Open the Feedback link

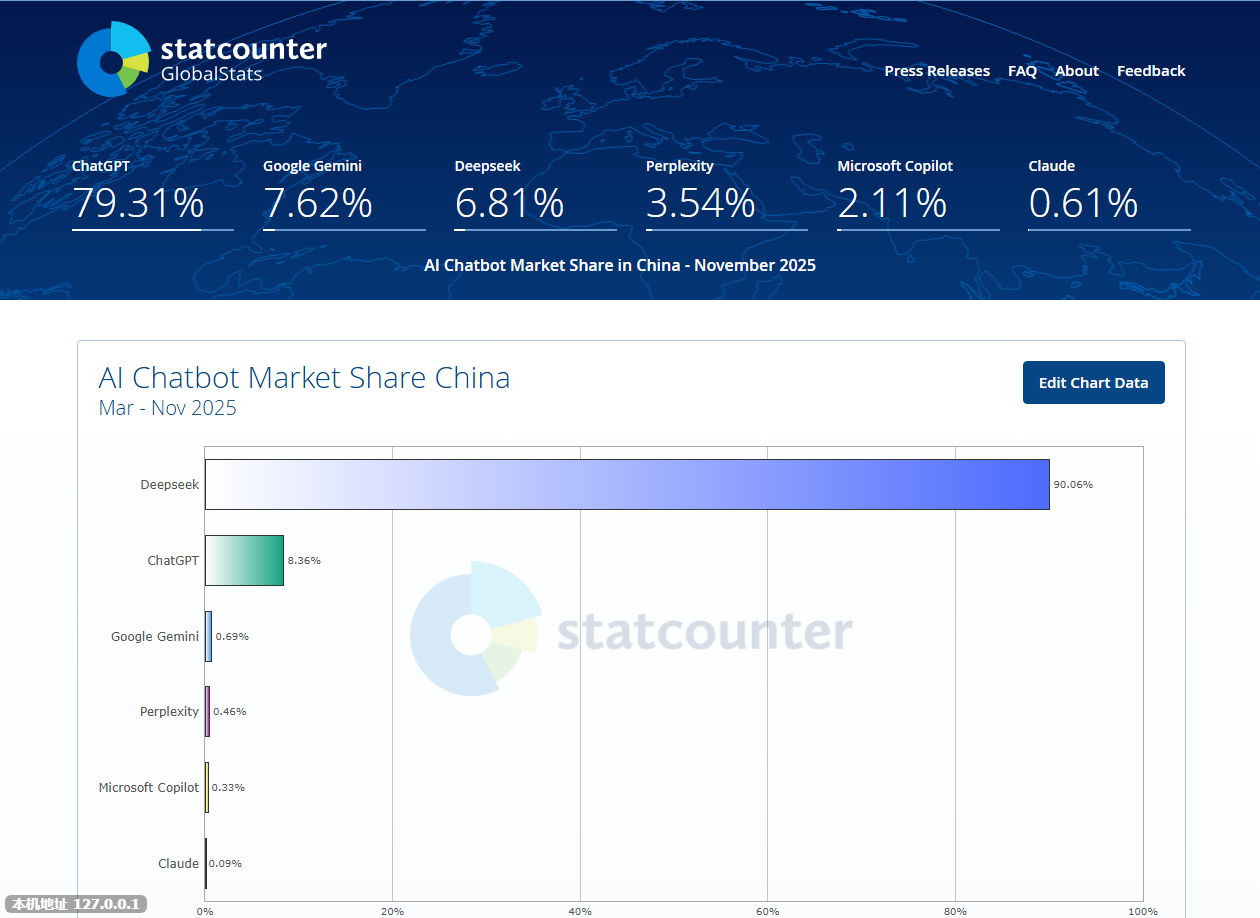click(1150, 71)
